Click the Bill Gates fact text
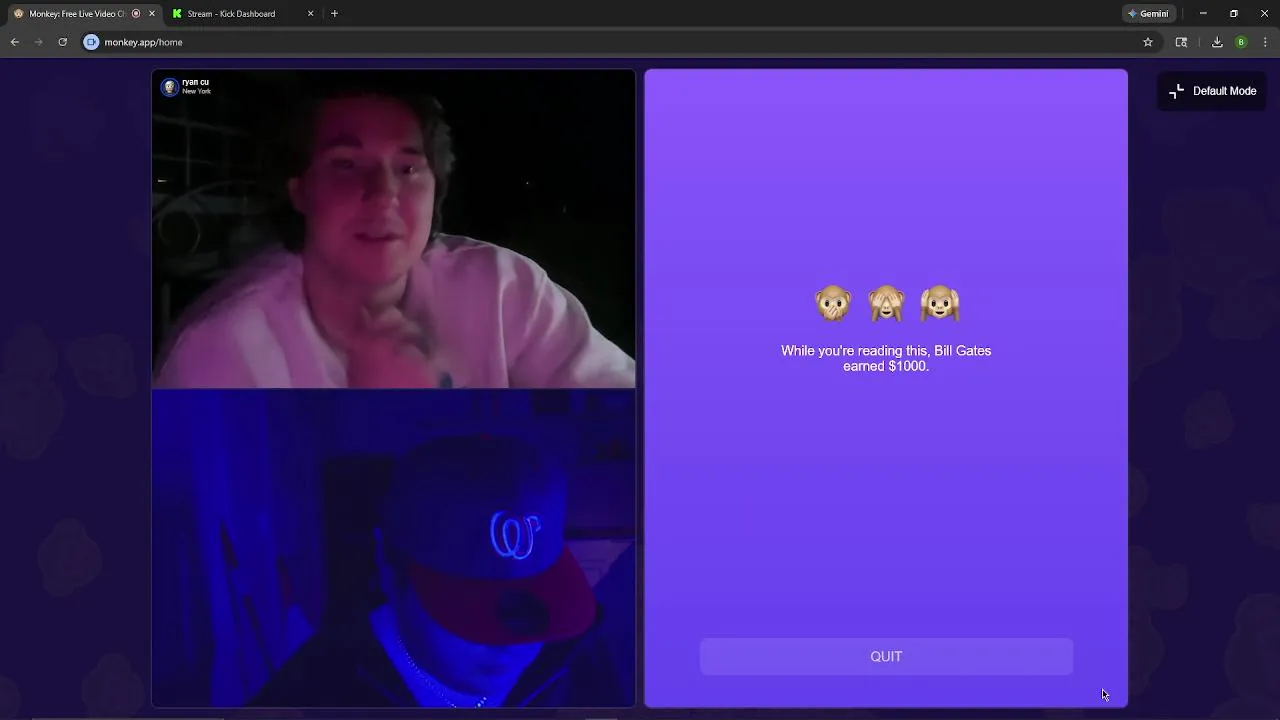This screenshot has width=1280, height=720. [x=886, y=358]
